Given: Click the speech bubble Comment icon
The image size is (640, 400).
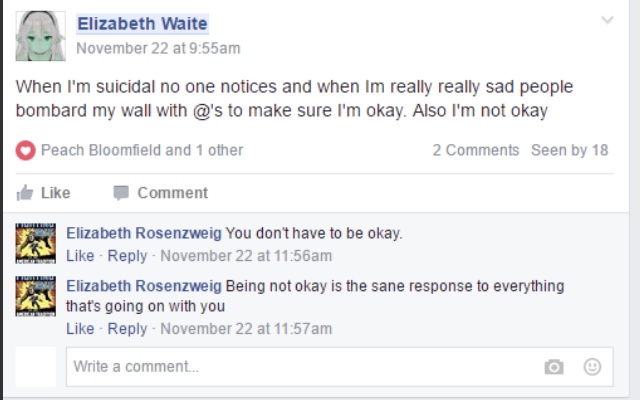Looking at the screenshot, I should [121, 193].
